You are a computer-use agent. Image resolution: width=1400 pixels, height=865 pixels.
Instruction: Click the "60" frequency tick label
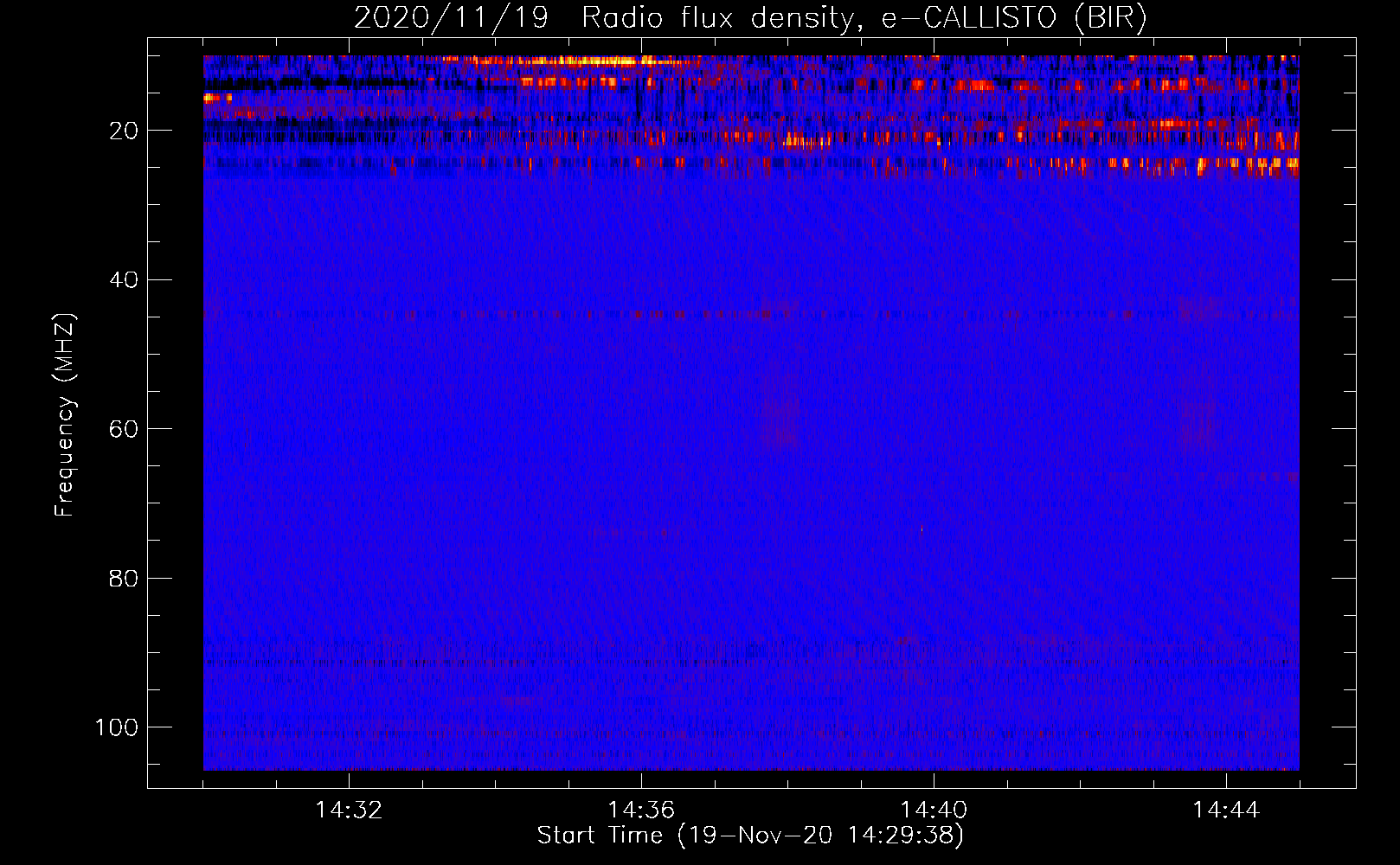[125, 429]
